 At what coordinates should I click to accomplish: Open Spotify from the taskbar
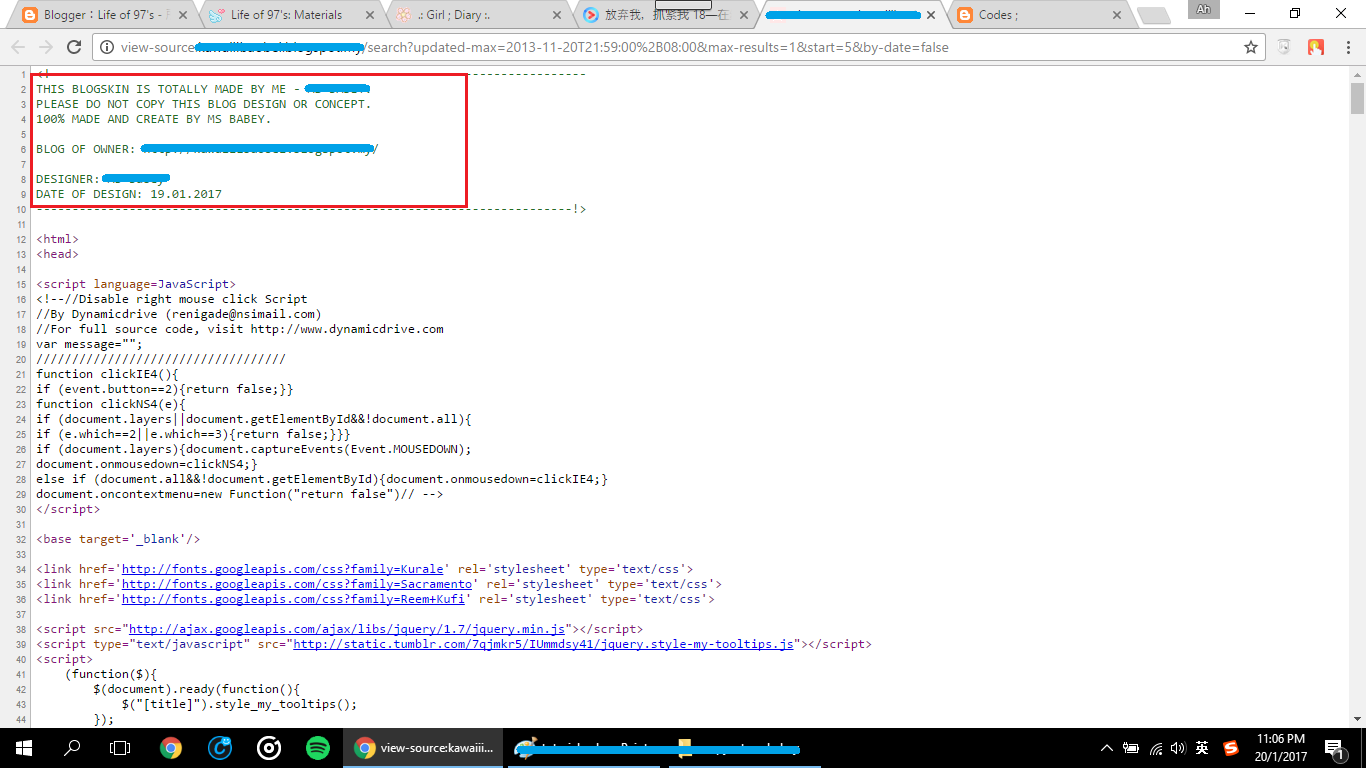[318, 747]
